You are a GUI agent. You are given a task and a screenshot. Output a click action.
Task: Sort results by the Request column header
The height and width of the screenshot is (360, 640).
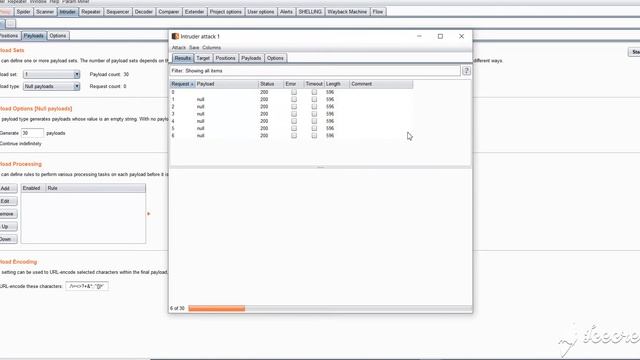(182, 84)
